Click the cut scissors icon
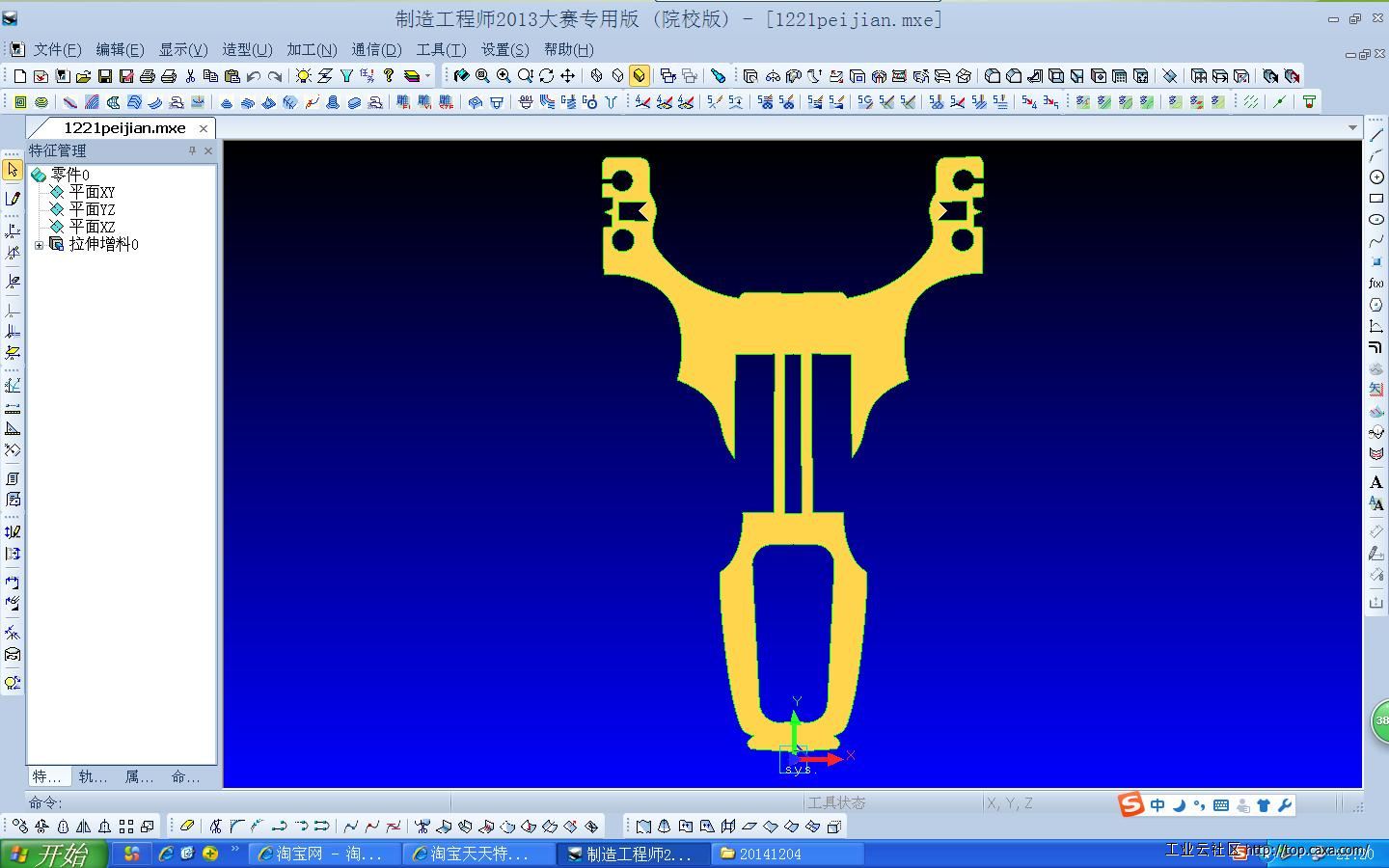The image size is (1389, 868). 190,76
